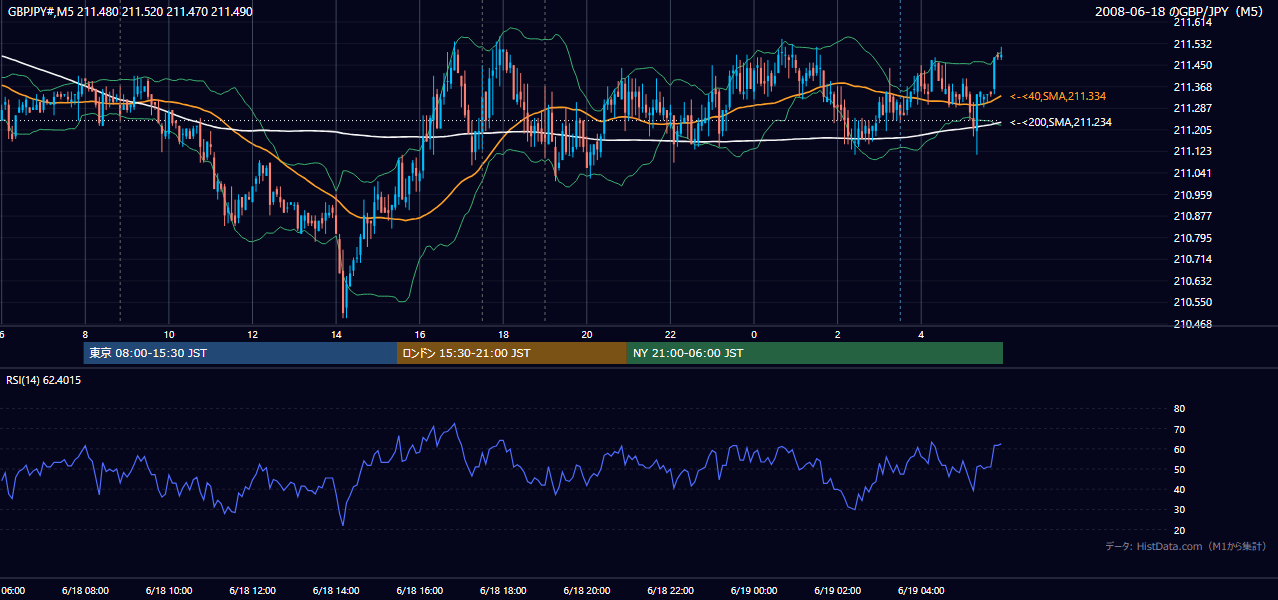Click the 6/19 02:00 time label
Image resolution: width=1278 pixels, height=600 pixels.
point(837,591)
